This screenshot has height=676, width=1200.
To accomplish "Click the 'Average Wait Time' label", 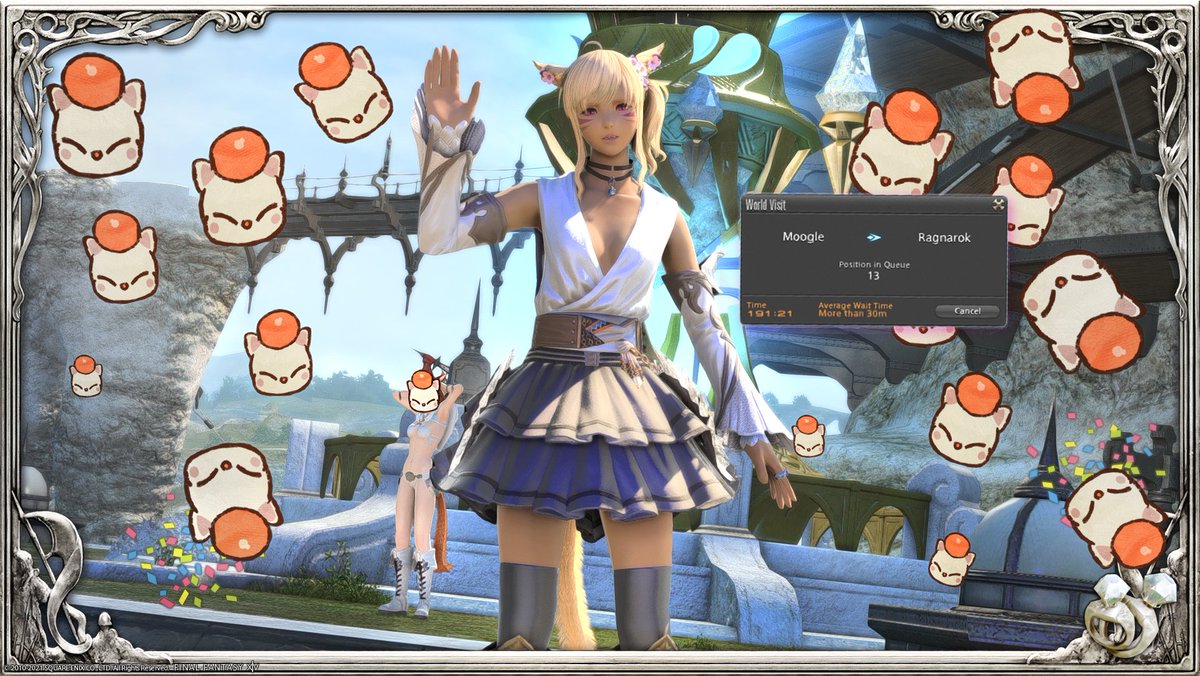I will [854, 305].
